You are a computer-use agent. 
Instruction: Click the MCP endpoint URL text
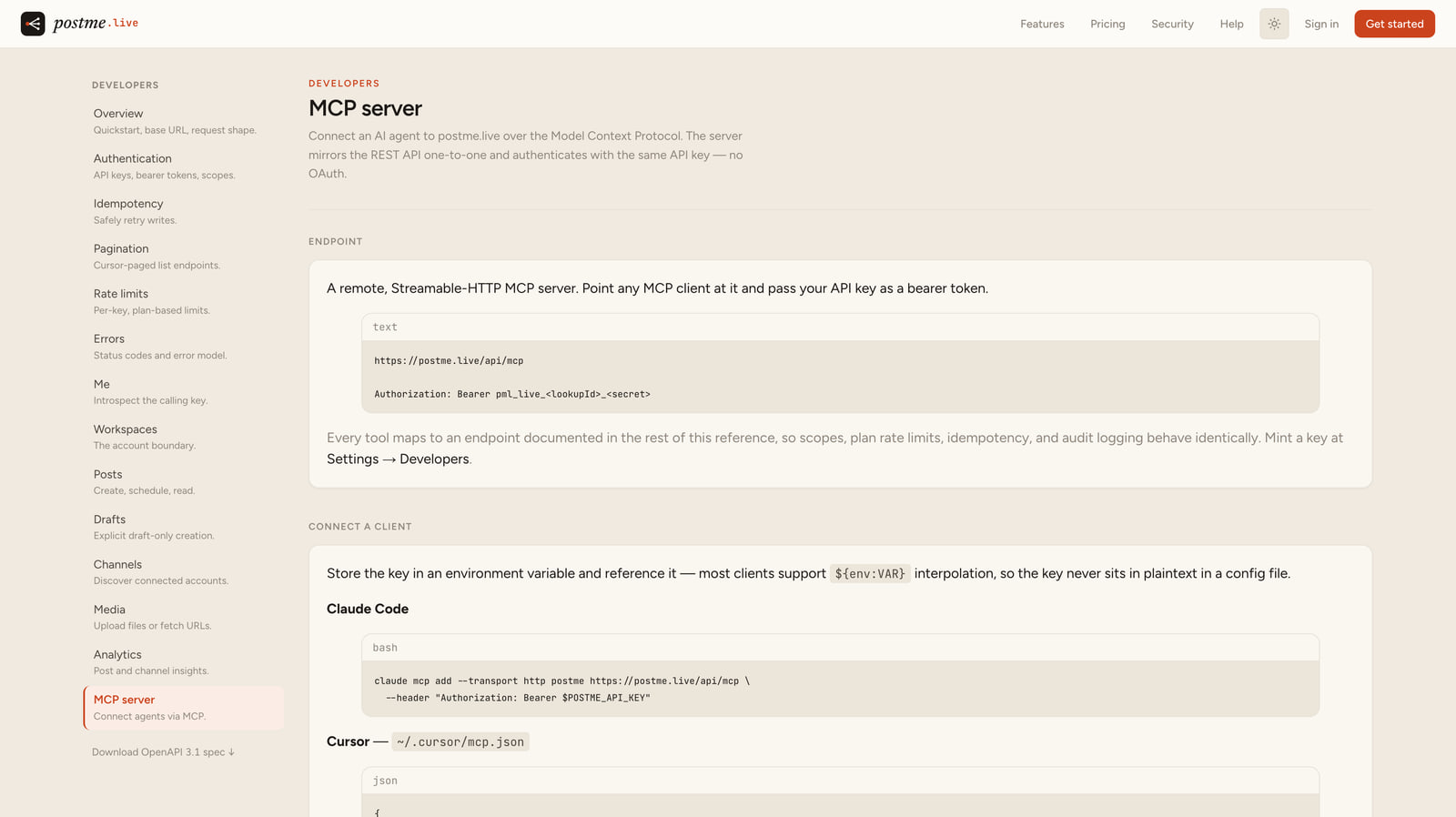pyautogui.click(x=449, y=361)
